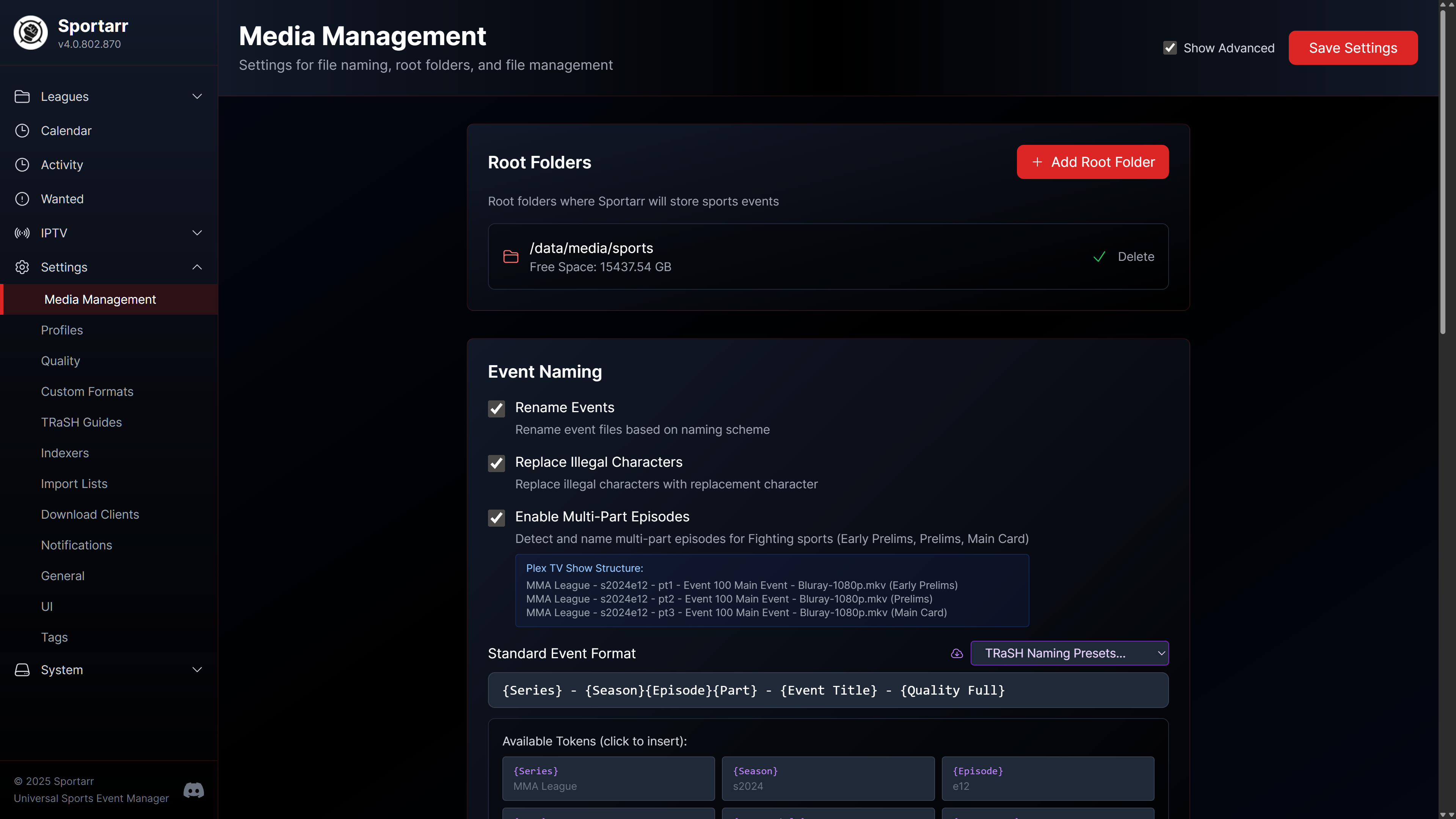
Task: Open the Import Lists settings page
Action: click(x=109, y=484)
